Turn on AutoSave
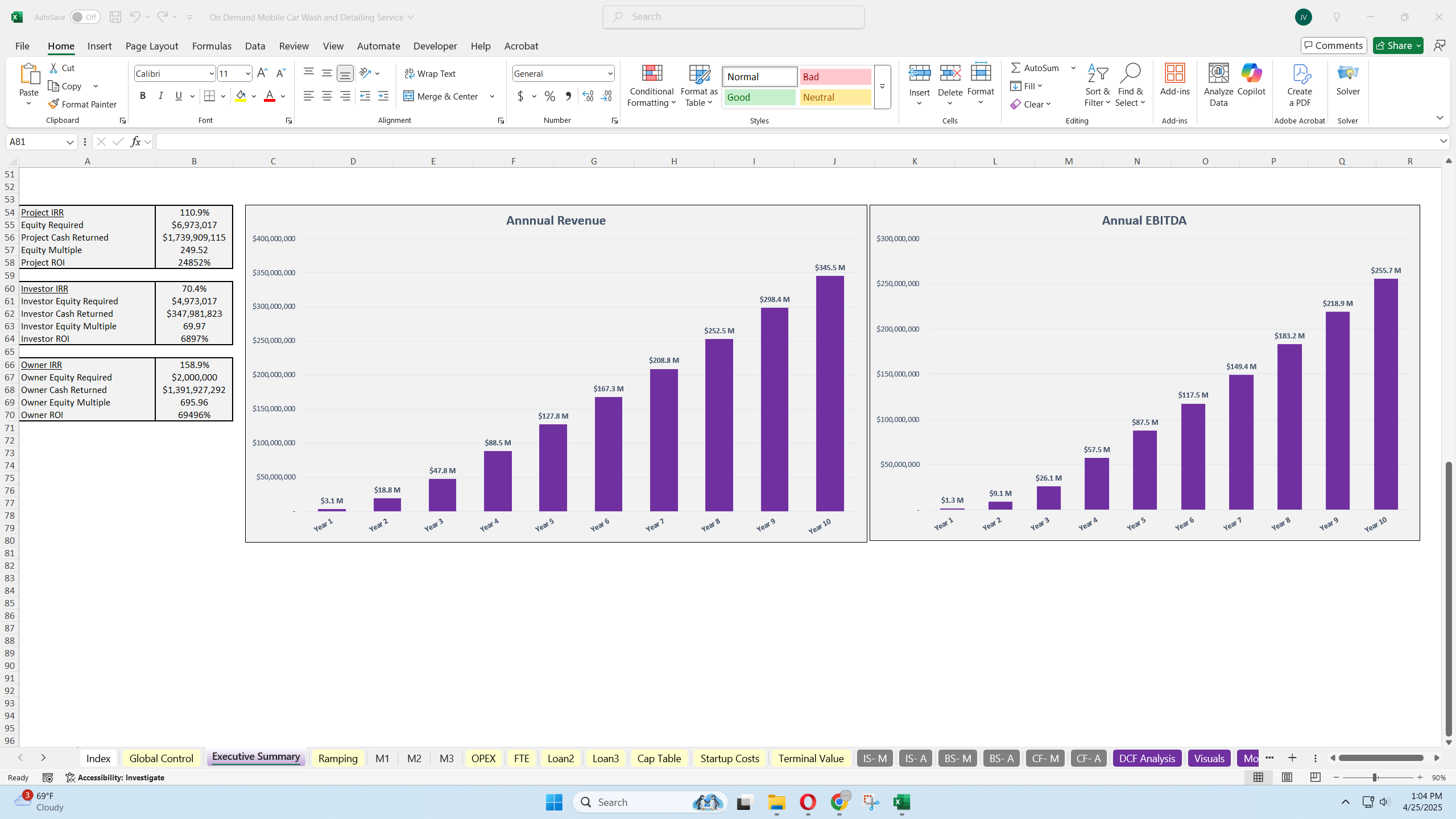Screen dimensions: 1456x819 78,16
